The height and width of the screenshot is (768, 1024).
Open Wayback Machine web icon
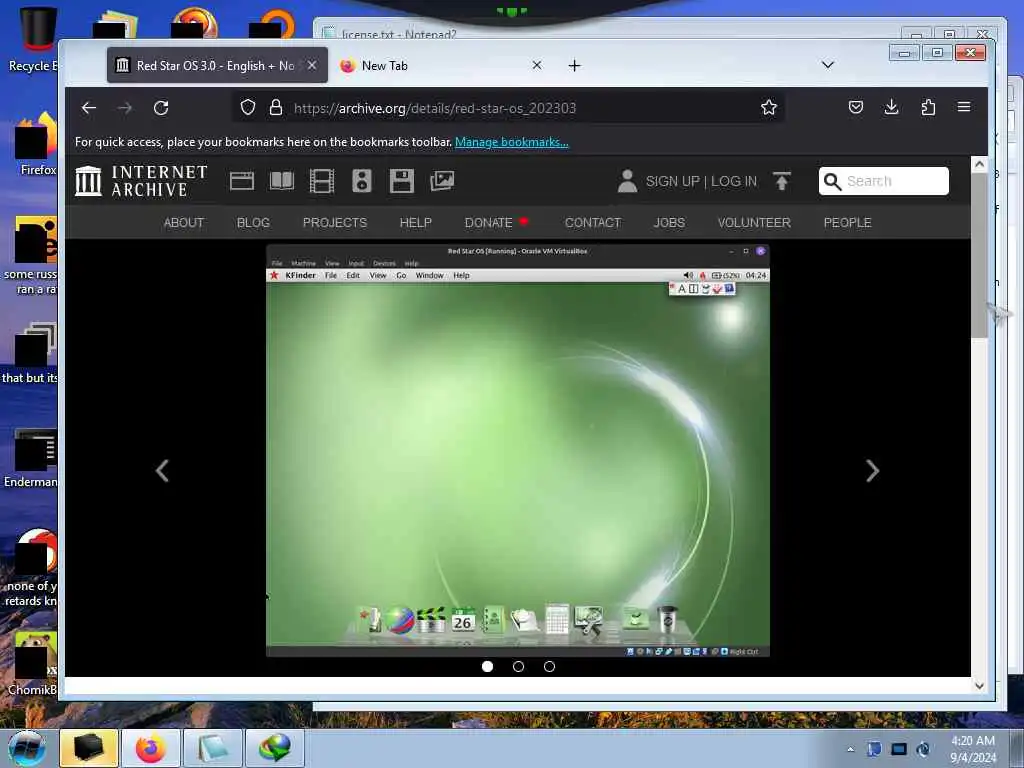pyautogui.click(x=242, y=181)
